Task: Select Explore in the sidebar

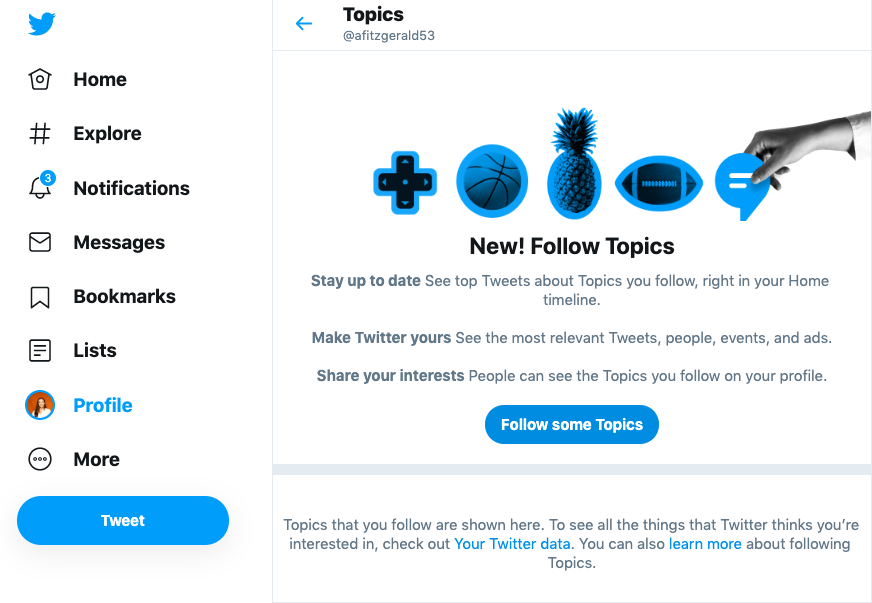Action: [107, 134]
